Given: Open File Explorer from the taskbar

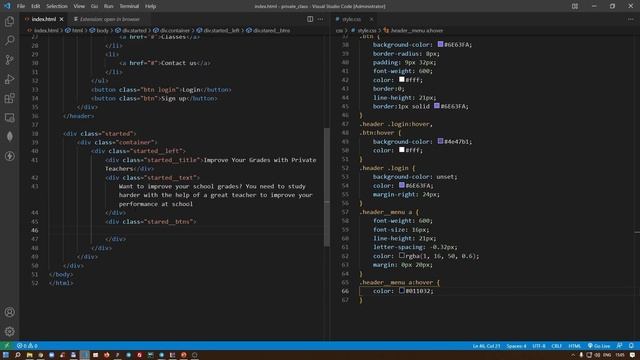Looking at the screenshot, I should 29,355.
